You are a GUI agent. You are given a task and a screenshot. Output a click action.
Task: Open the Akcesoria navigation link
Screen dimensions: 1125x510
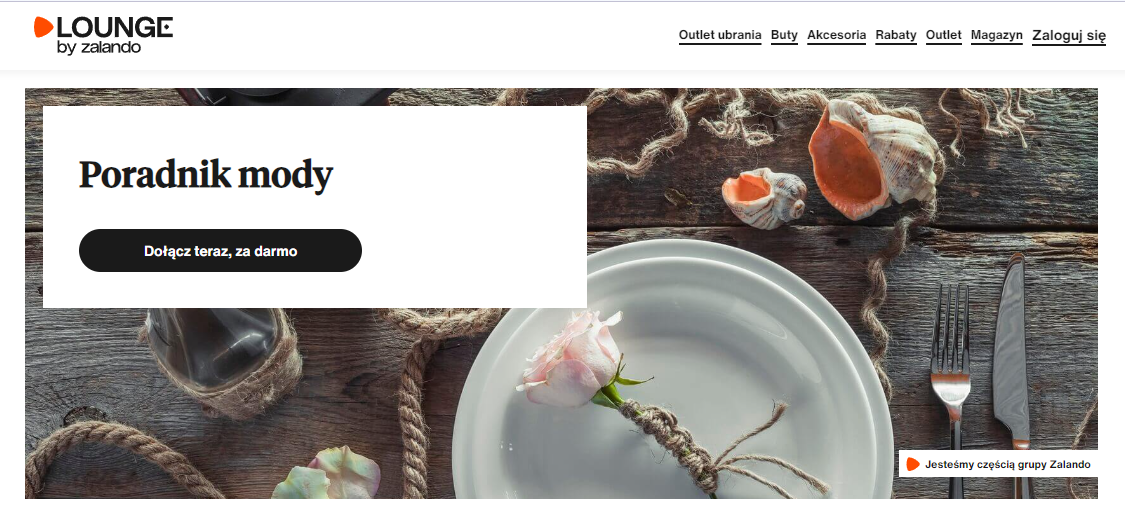tap(837, 35)
